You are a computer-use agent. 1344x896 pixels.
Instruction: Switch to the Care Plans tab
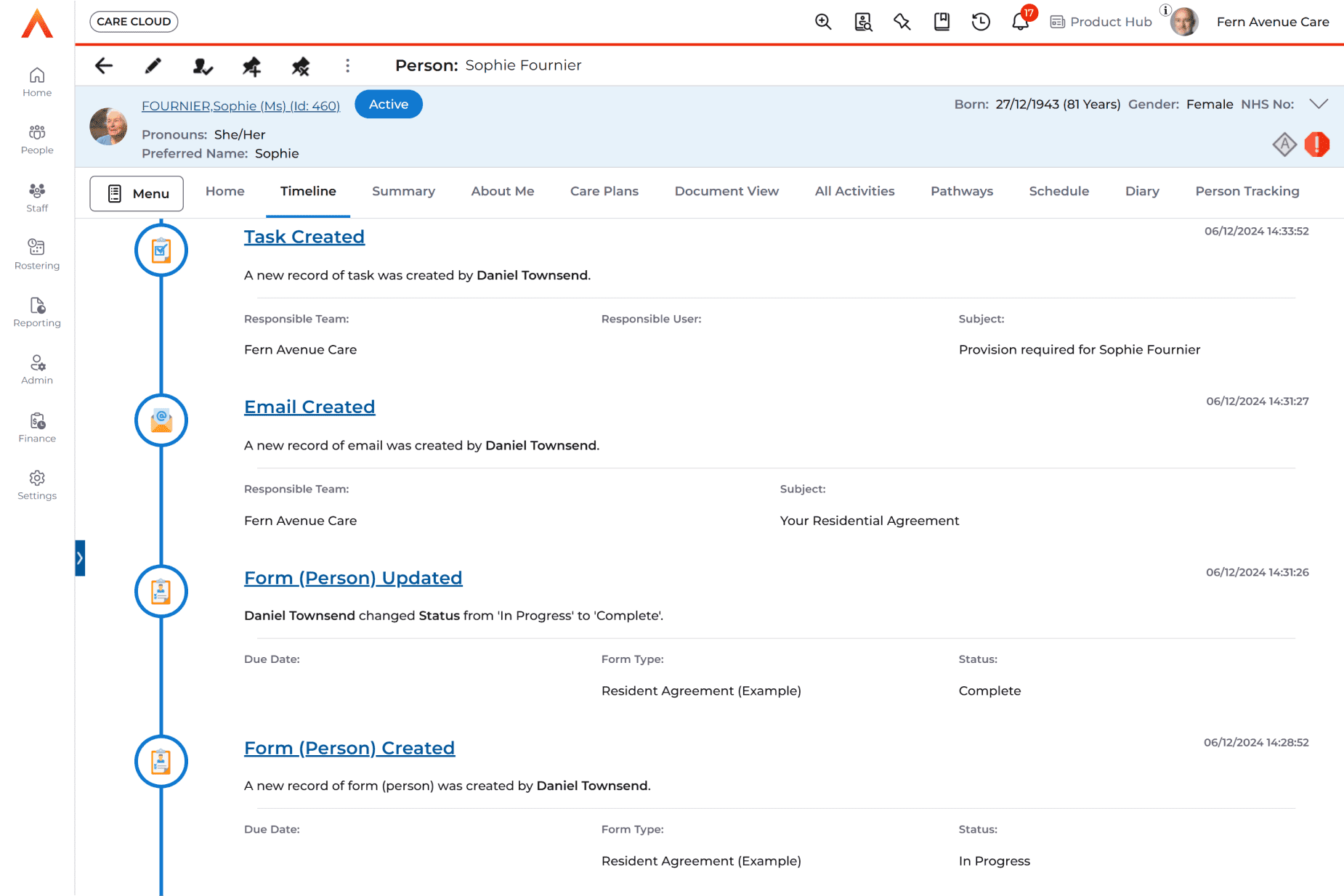click(x=604, y=191)
